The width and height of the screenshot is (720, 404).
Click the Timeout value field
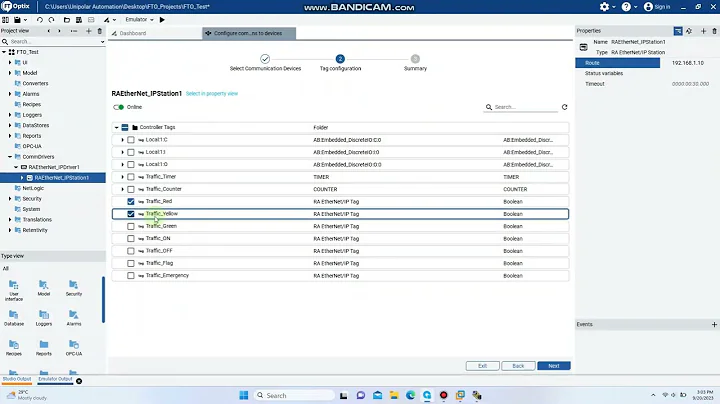[690, 84]
